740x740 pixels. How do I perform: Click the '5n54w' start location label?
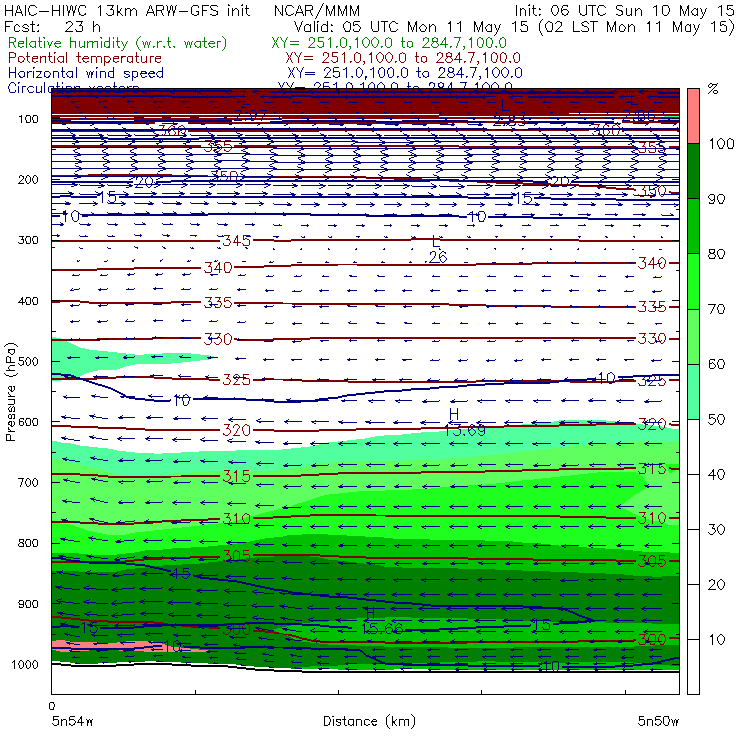pos(73,721)
